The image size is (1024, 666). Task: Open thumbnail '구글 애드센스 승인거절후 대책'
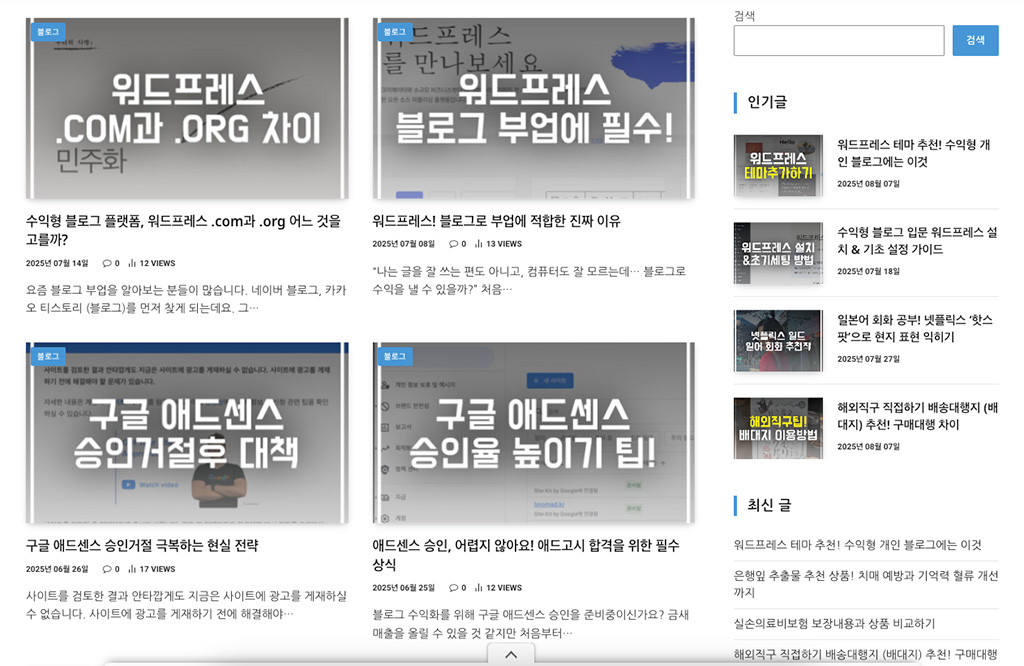[187, 433]
